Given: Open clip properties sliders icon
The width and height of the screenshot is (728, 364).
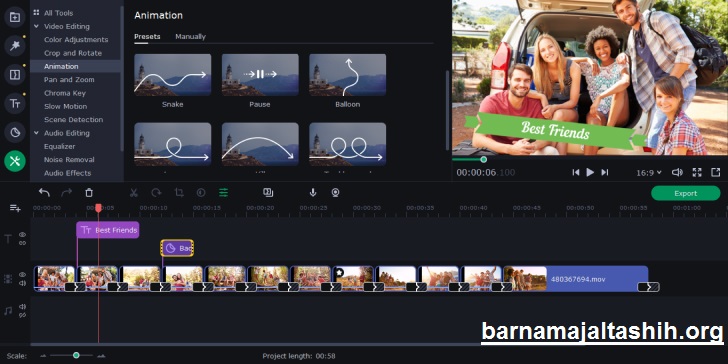Looking at the screenshot, I should (x=224, y=193).
